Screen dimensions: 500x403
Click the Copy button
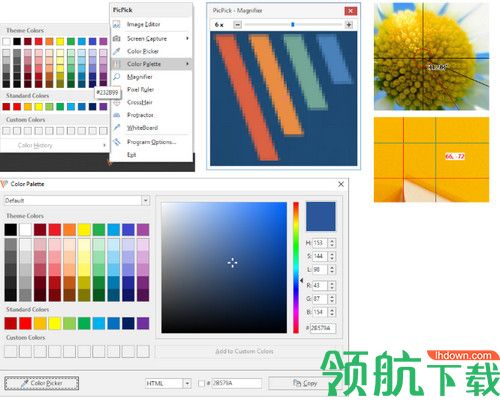[305, 383]
